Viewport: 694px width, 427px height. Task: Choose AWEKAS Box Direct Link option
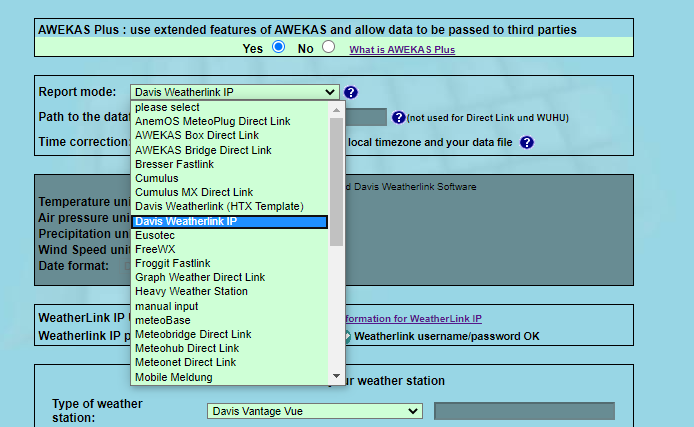pos(230,135)
